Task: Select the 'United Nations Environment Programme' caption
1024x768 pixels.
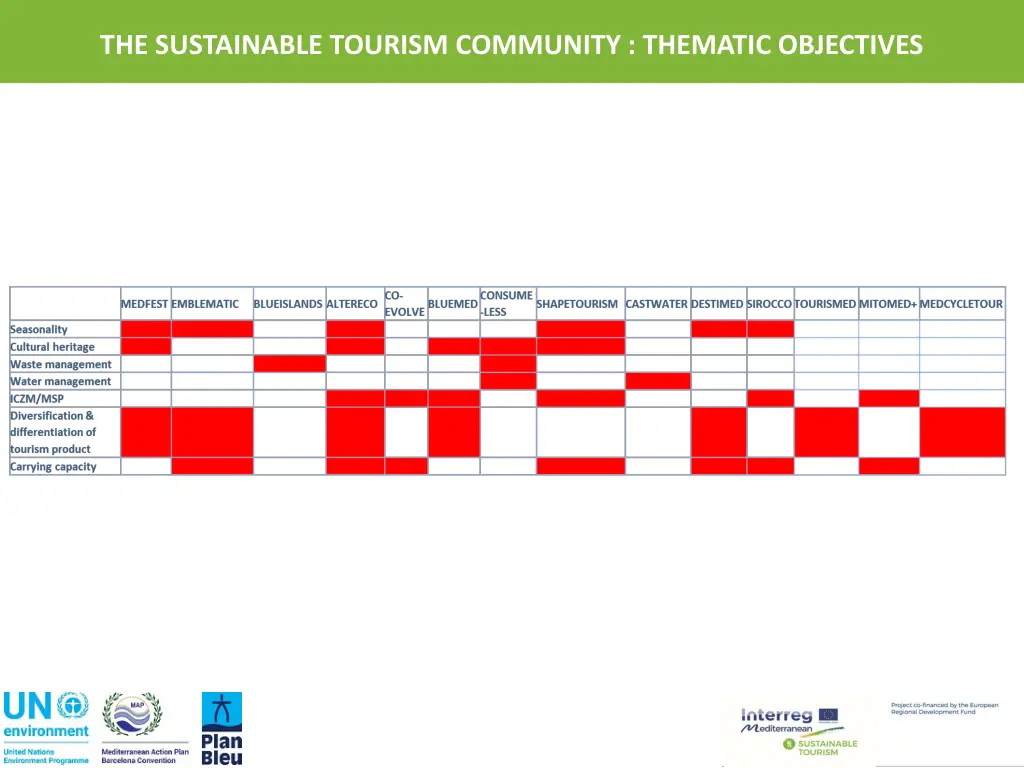Action: pos(46,756)
